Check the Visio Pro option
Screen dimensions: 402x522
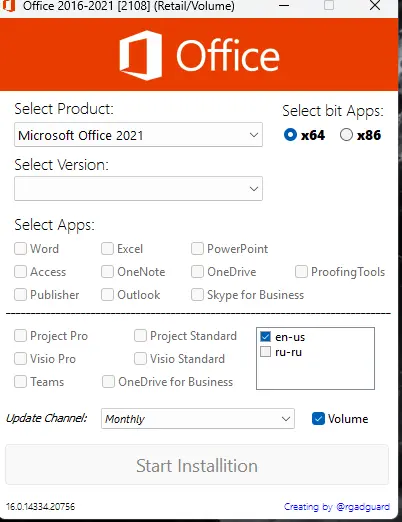click(x=20, y=358)
